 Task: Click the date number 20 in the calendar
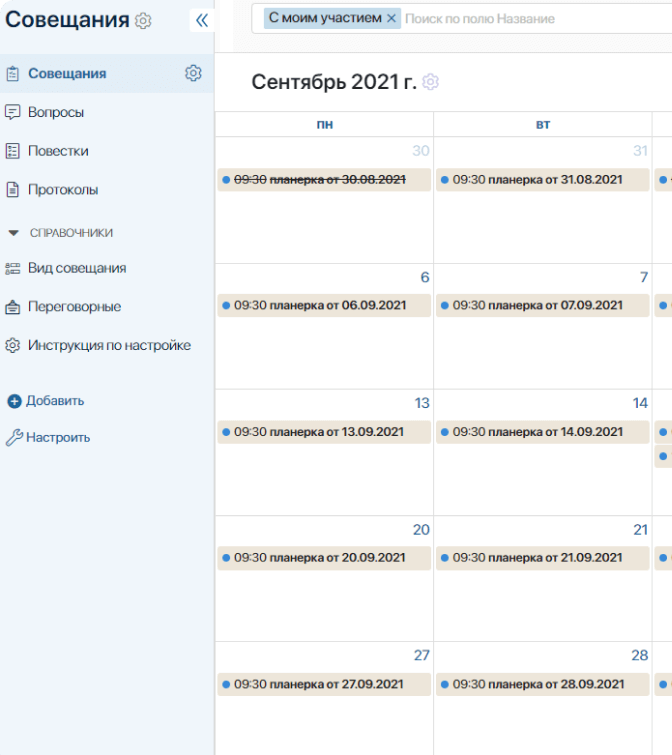[421, 529]
